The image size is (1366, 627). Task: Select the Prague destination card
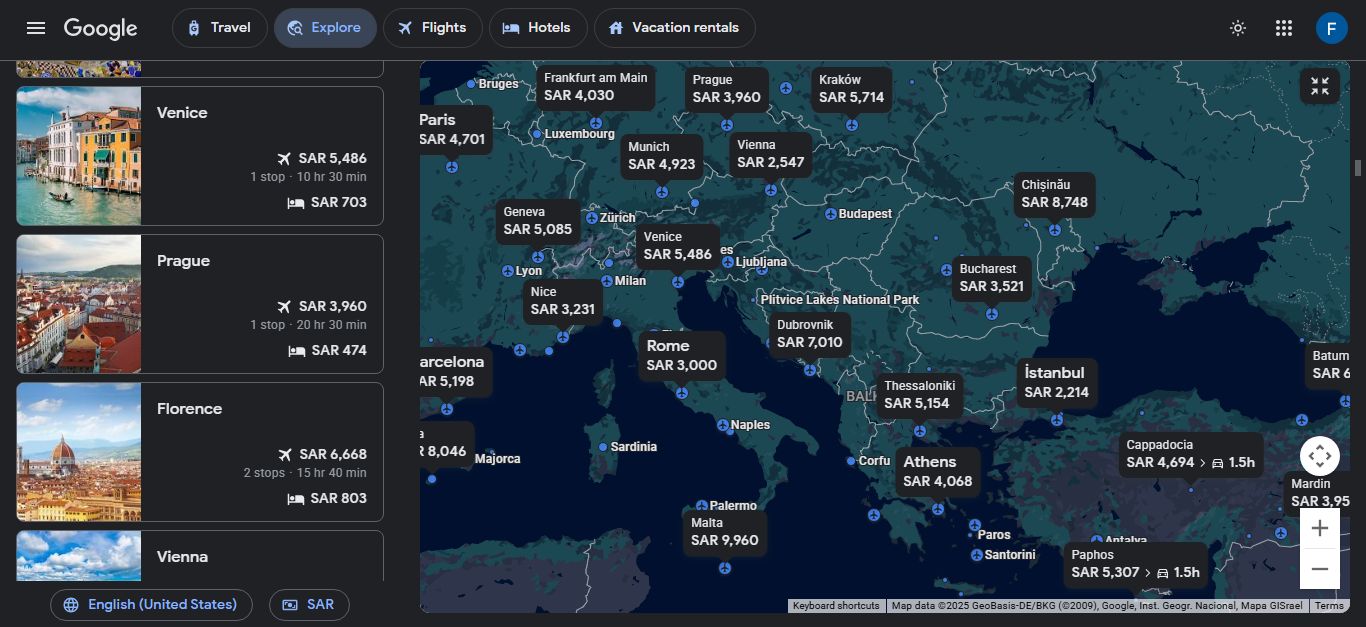200,304
